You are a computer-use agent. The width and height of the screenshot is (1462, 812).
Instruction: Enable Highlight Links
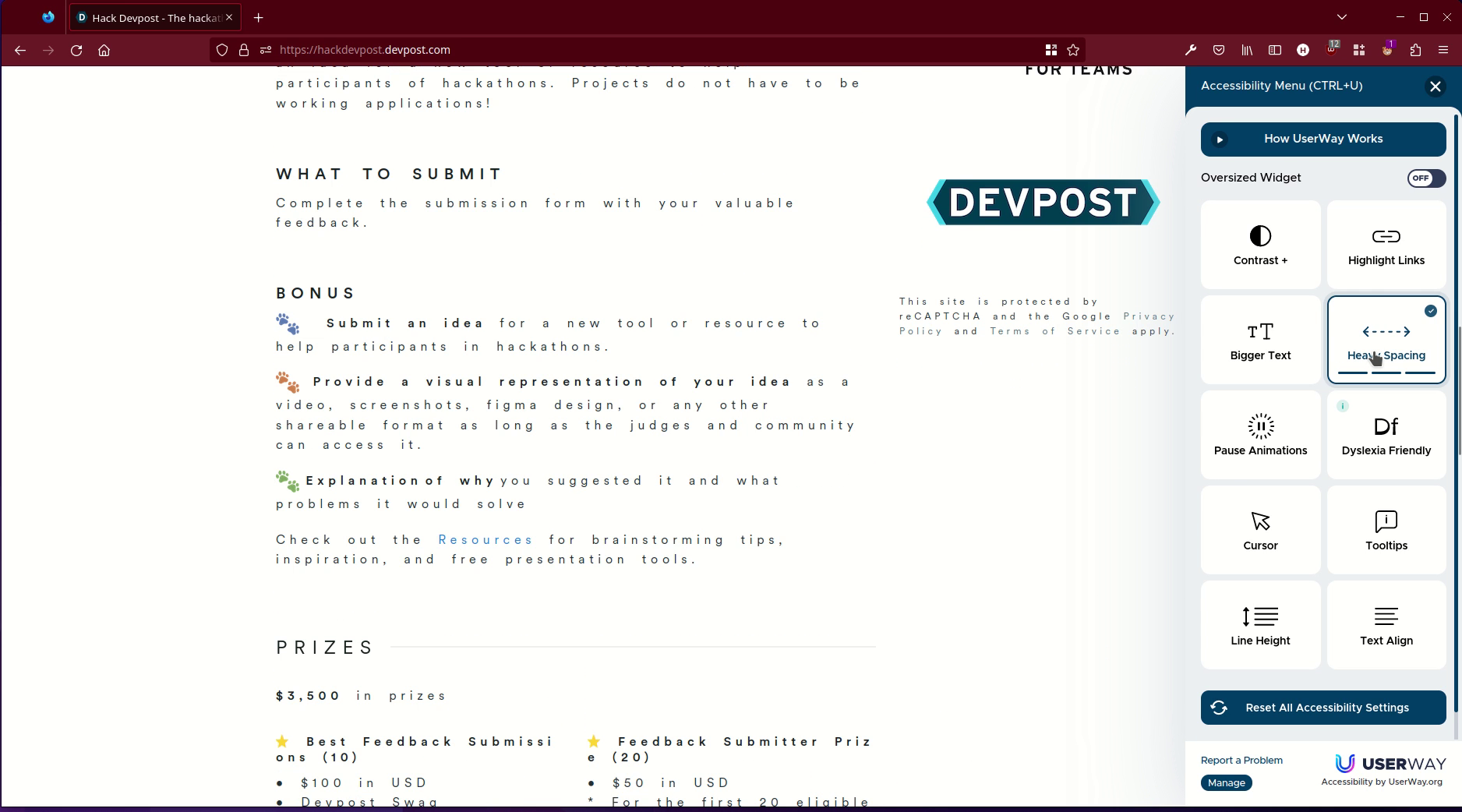[x=1386, y=245]
